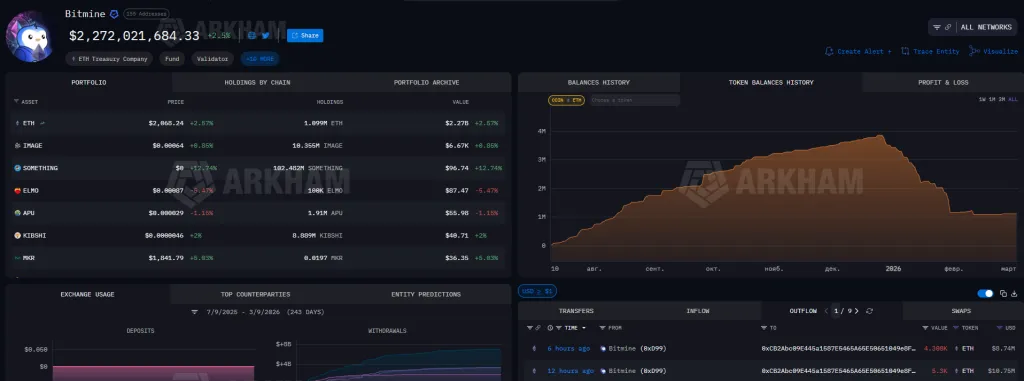The height and width of the screenshot is (381, 1024).
Task: Select the ETH Treasury Company tag
Action: click(x=109, y=59)
